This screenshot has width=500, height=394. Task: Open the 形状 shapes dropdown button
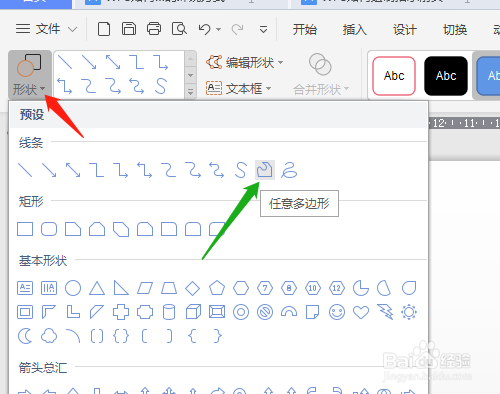point(29,75)
